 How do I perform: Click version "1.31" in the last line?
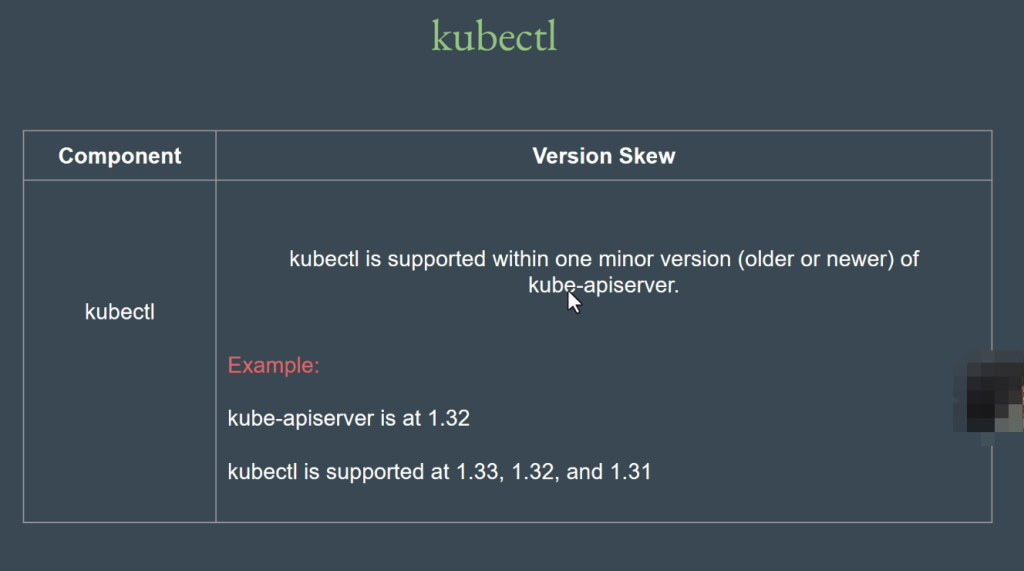(631, 471)
